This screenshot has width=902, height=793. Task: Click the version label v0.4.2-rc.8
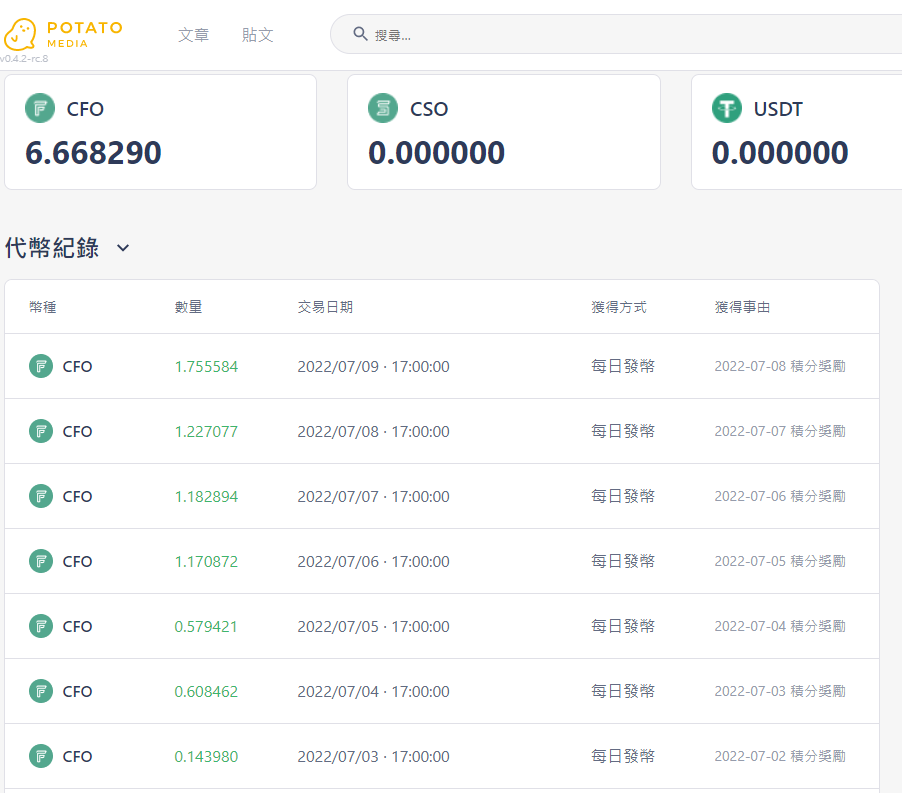(24, 59)
